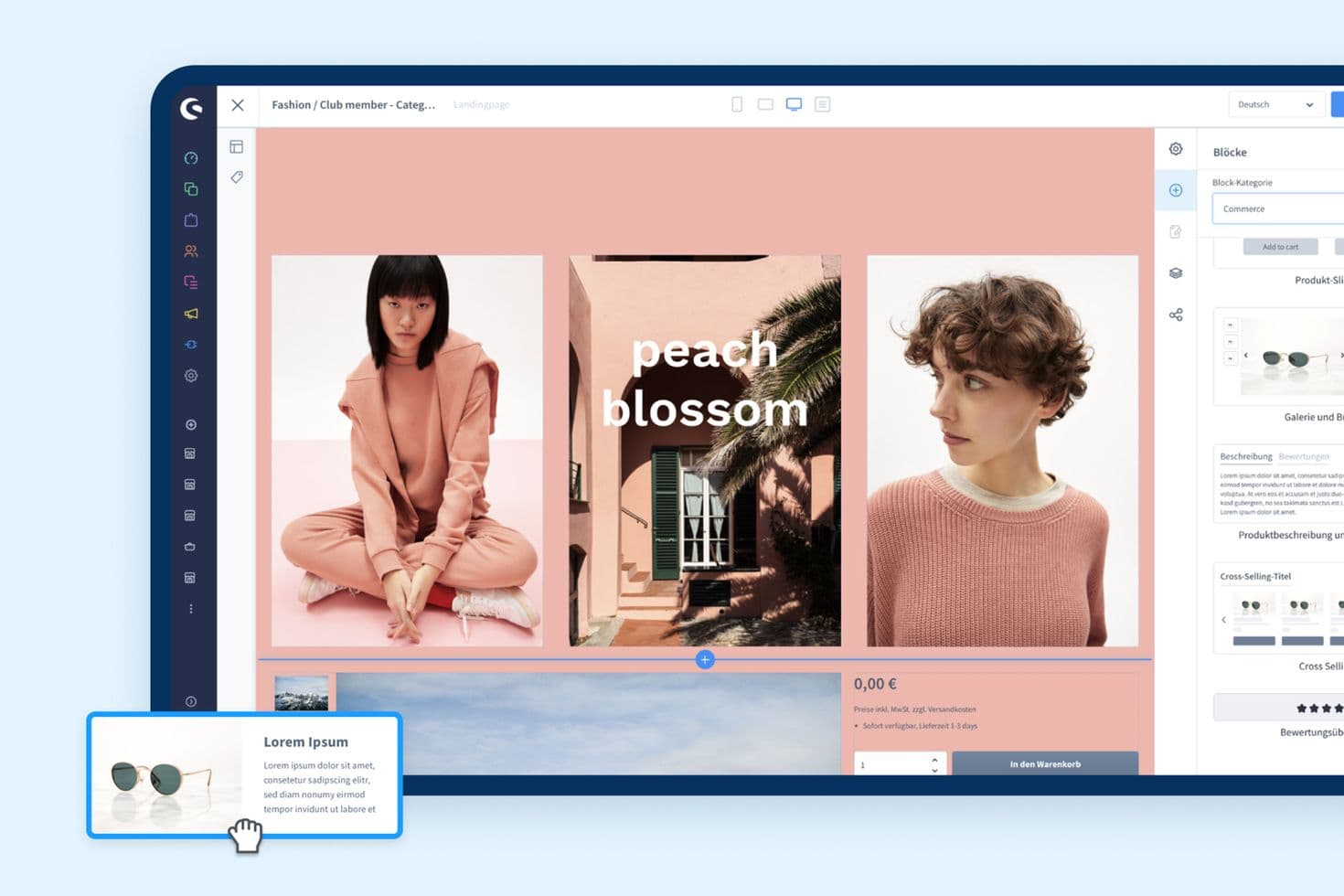Viewport: 1344px width, 896px height.
Task: Select the Asian model in peach tracksuit image
Action: [x=407, y=451]
